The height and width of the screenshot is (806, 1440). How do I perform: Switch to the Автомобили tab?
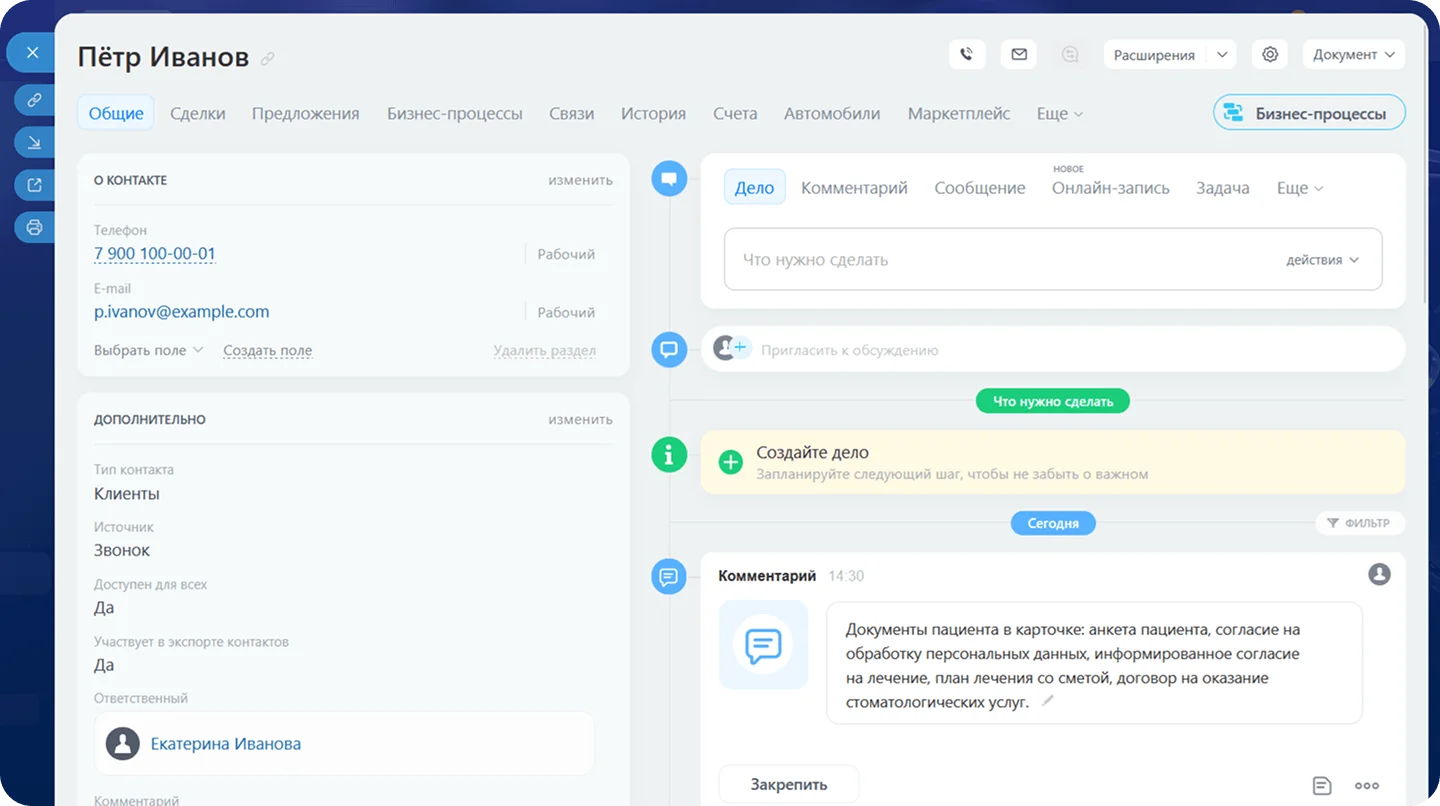pos(832,114)
